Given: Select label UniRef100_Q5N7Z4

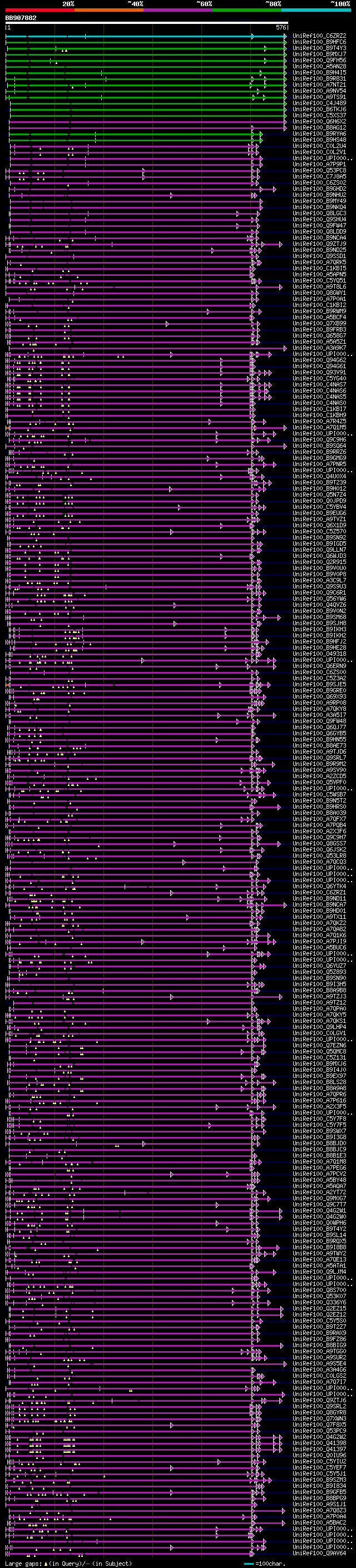Looking at the screenshot, I should [x=319, y=495].
